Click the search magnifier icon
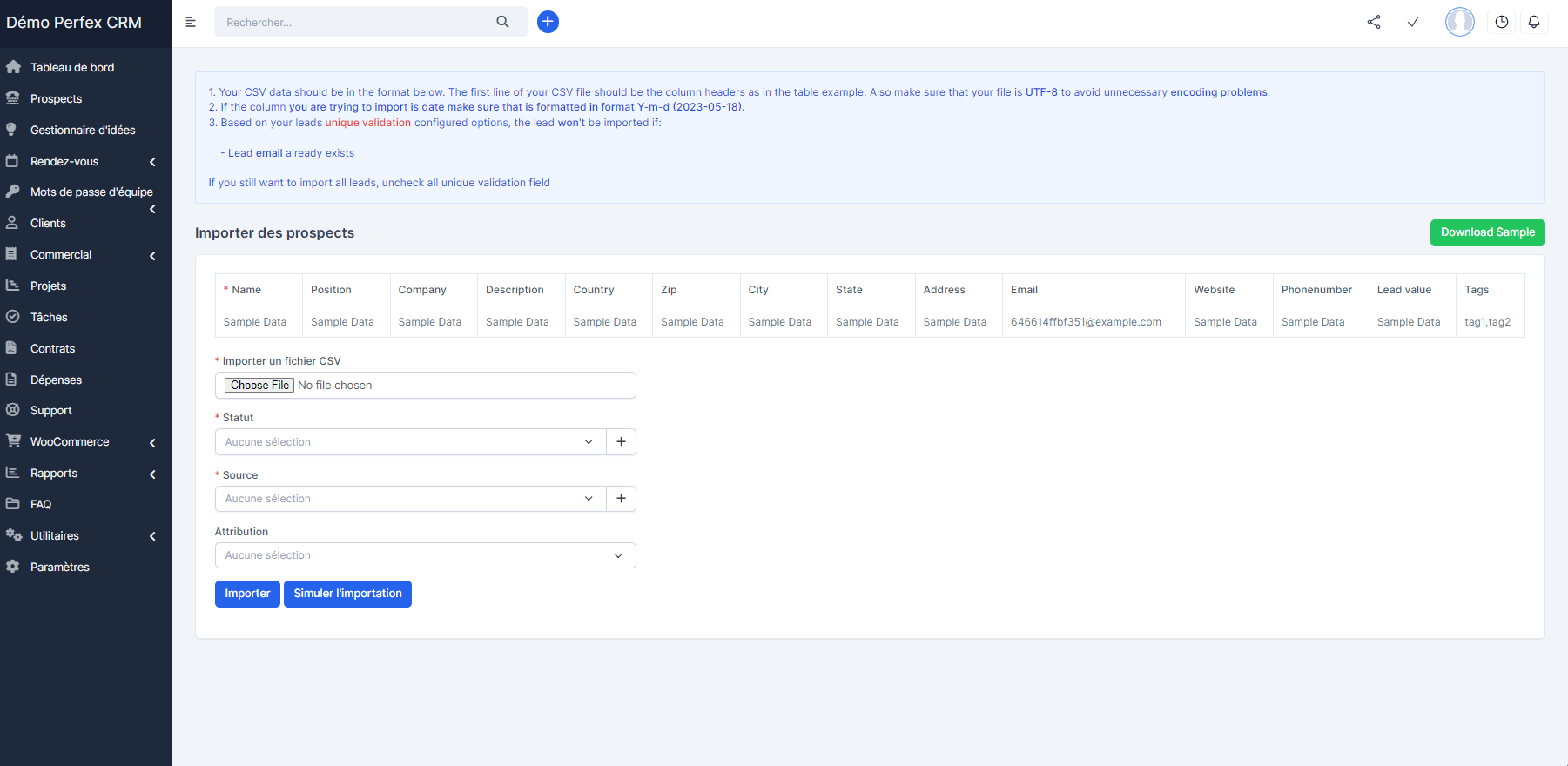This screenshot has height=766, width=1568. (x=502, y=22)
